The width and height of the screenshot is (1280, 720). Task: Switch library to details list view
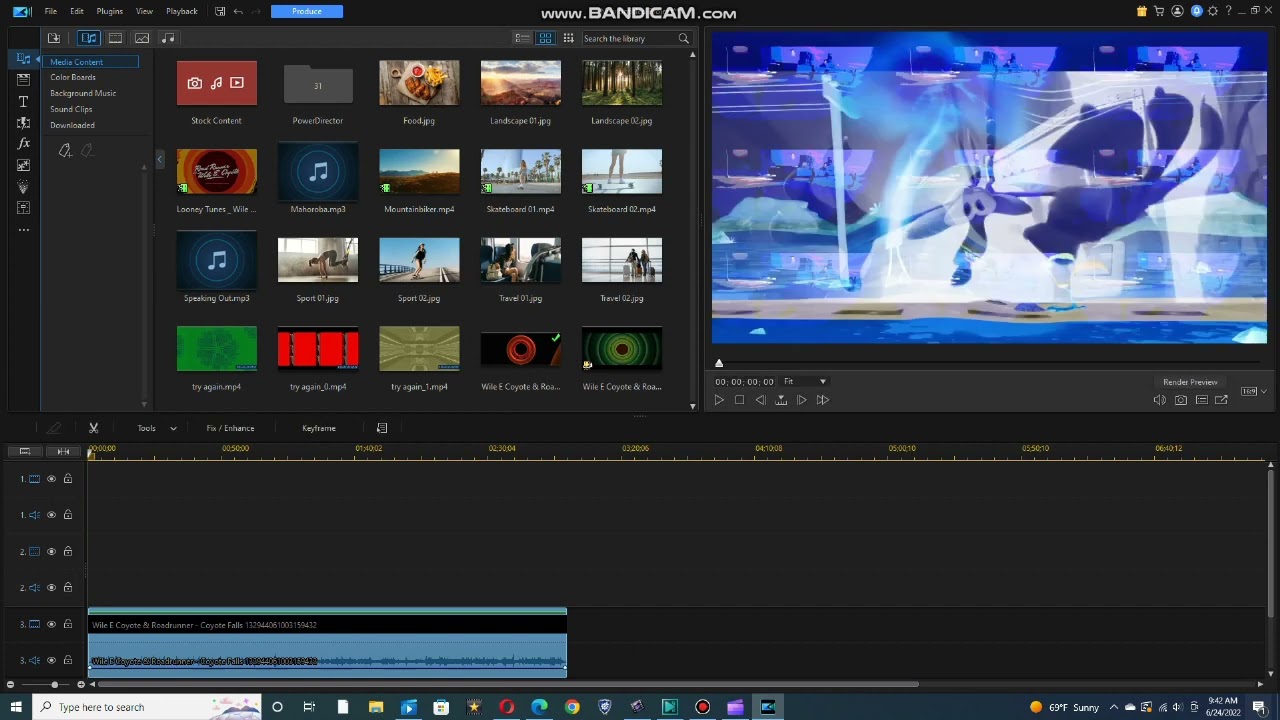tap(522, 38)
